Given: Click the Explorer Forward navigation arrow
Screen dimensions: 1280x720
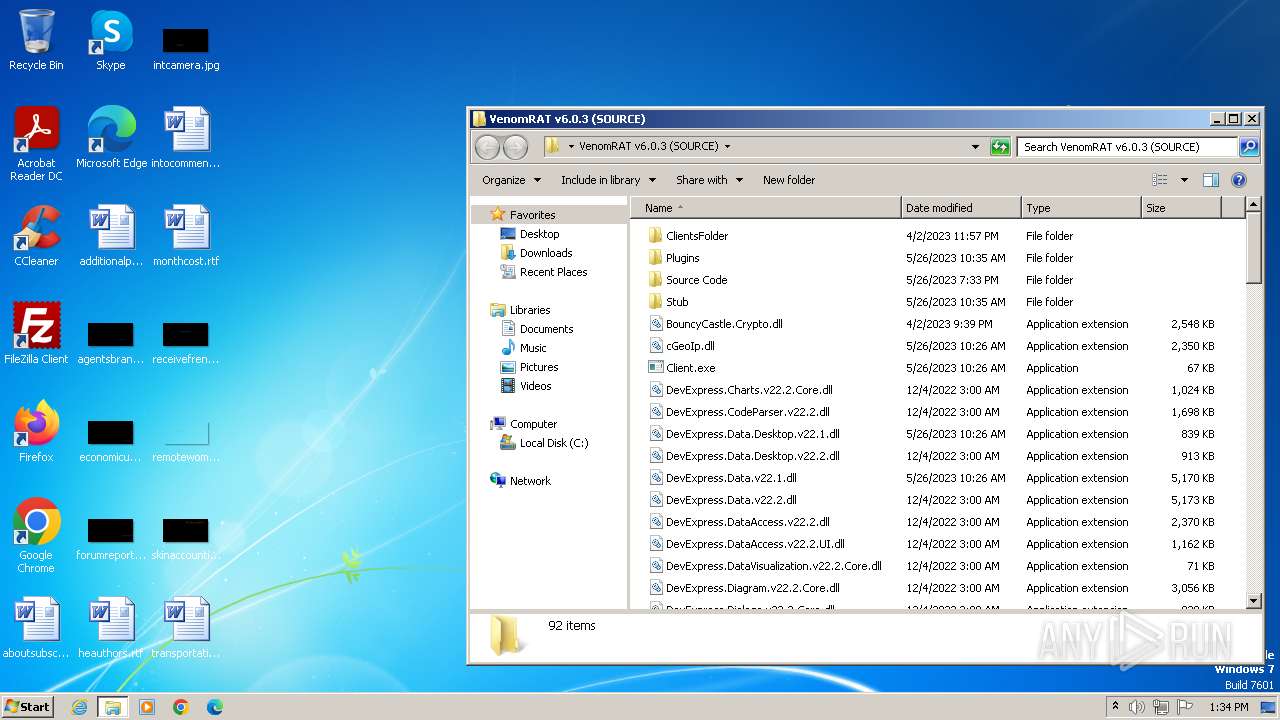Looking at the screenshot, I should click(515, 147).
